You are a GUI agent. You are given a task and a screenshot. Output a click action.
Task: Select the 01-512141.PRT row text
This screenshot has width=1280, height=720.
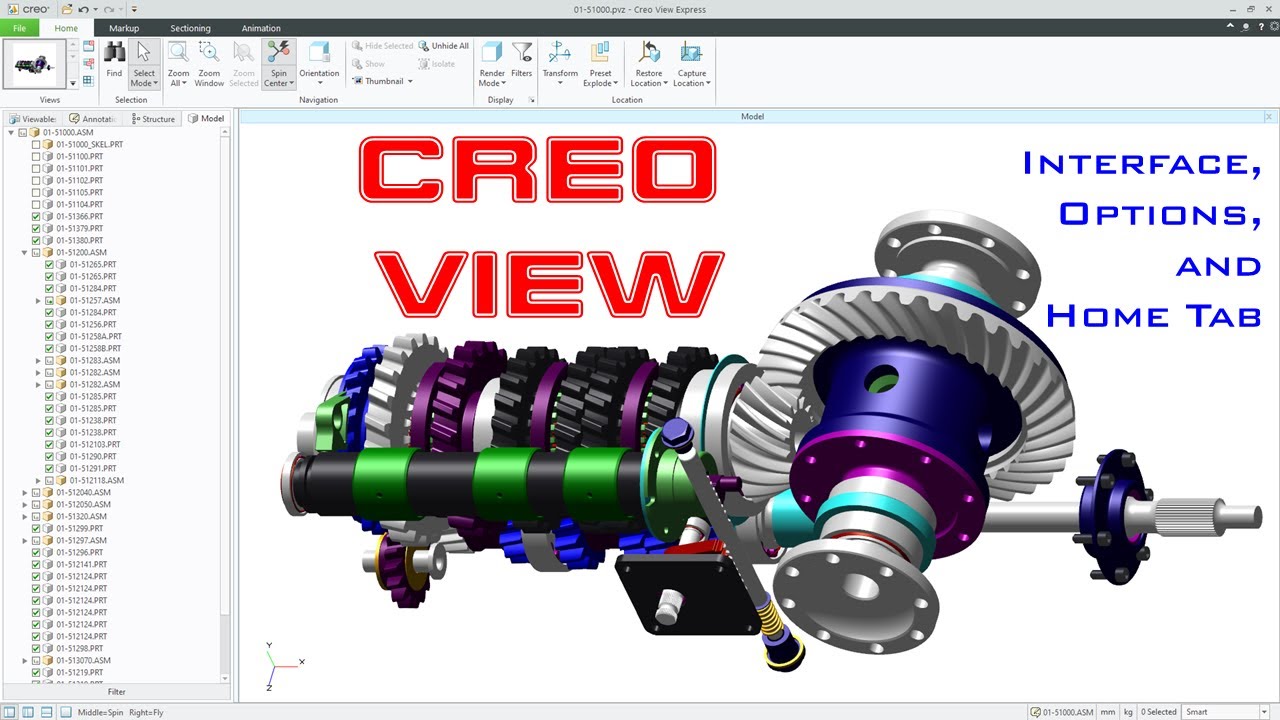(81, 564)
